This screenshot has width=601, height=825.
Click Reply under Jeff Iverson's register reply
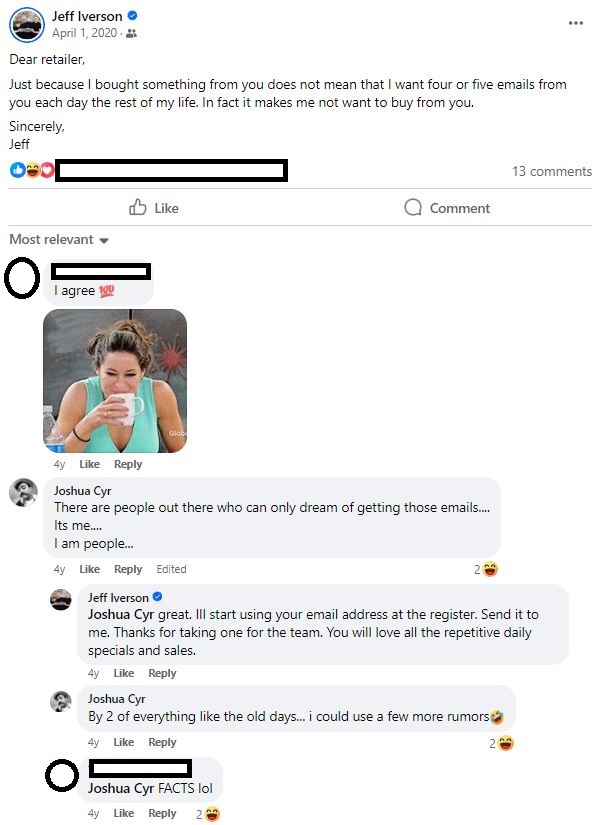click(x=162, y=673)
